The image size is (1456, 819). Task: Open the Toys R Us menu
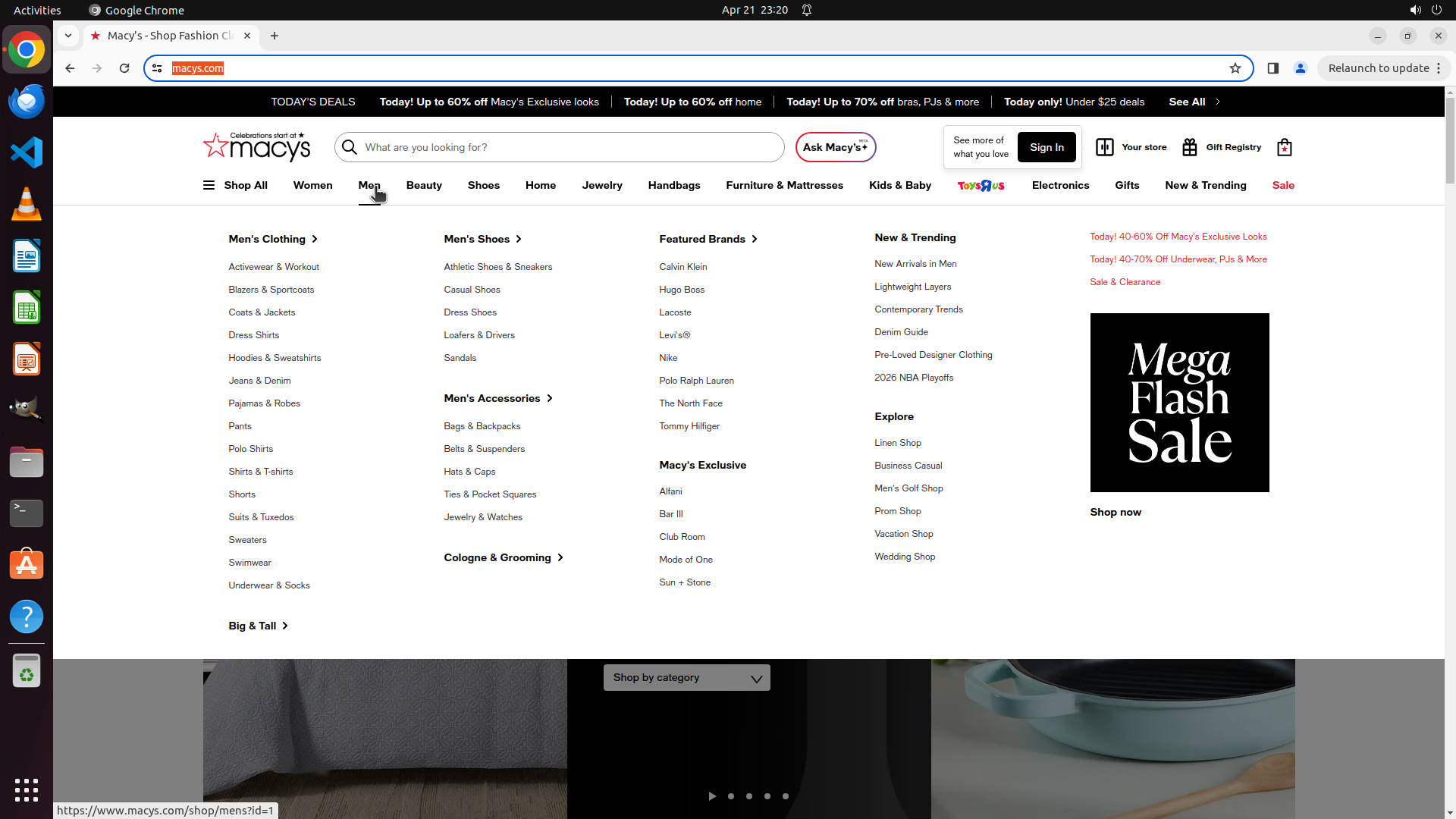click(x=981, y=185)
